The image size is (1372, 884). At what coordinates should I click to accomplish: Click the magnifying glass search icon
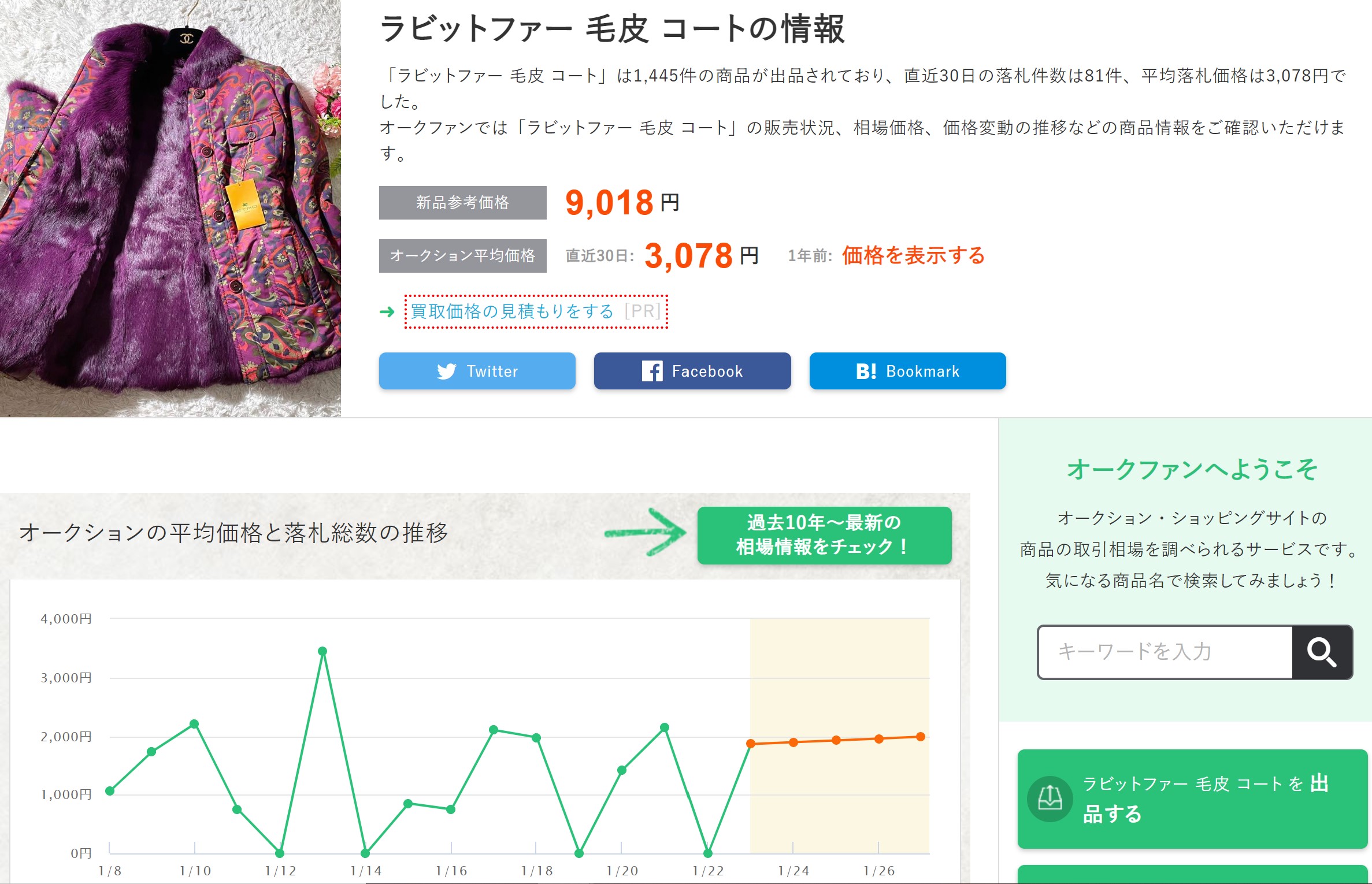pos(1322,652)
